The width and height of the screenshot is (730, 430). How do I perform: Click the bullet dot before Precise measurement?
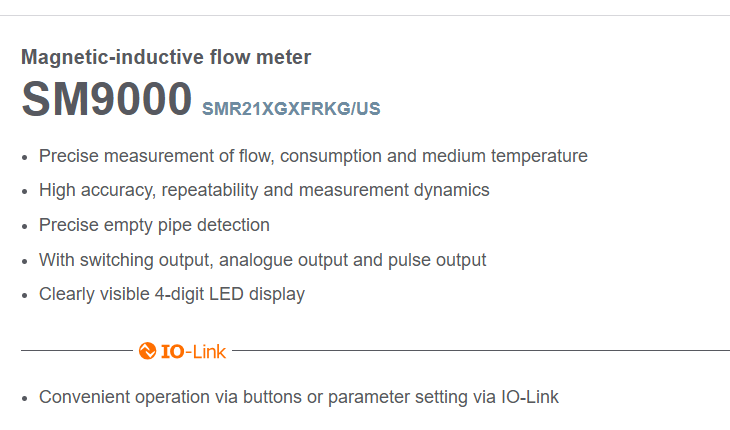(x=25, y=158)
